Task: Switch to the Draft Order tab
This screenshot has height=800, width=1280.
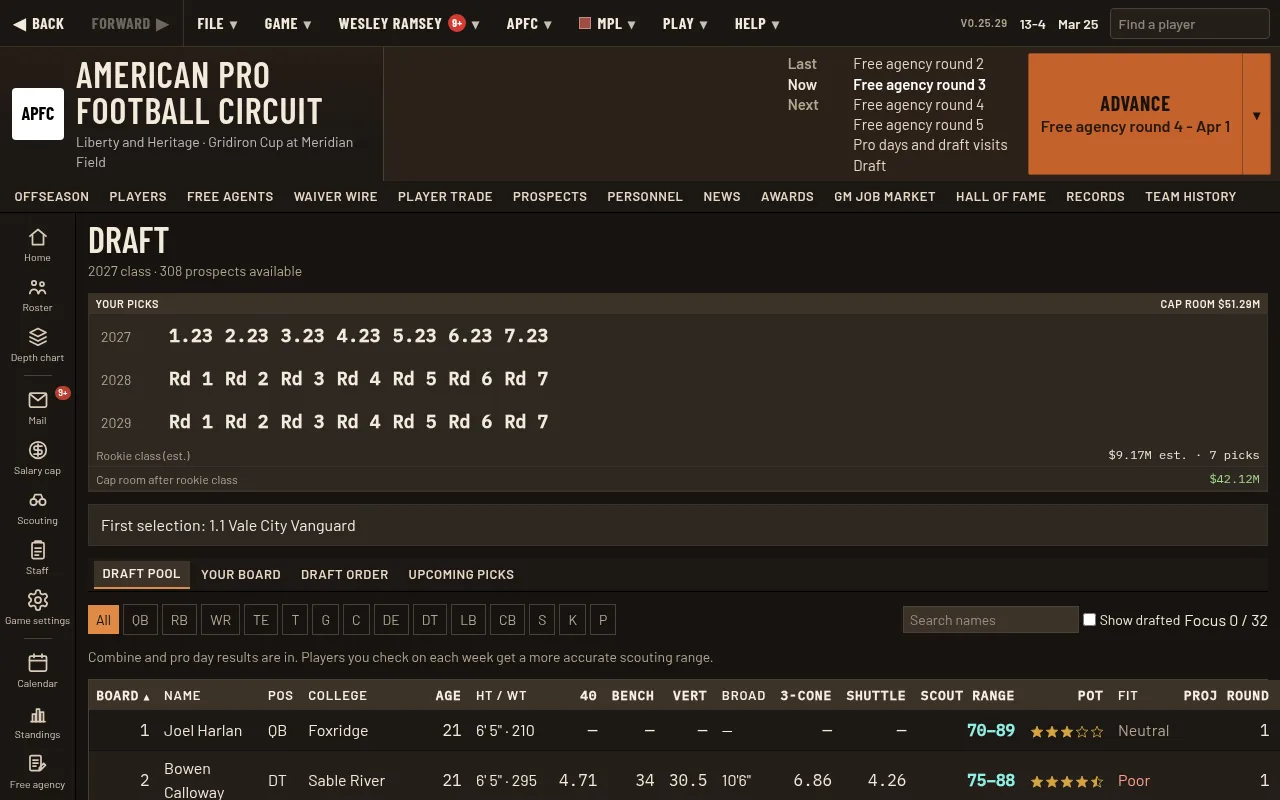Action: (344, 574)
